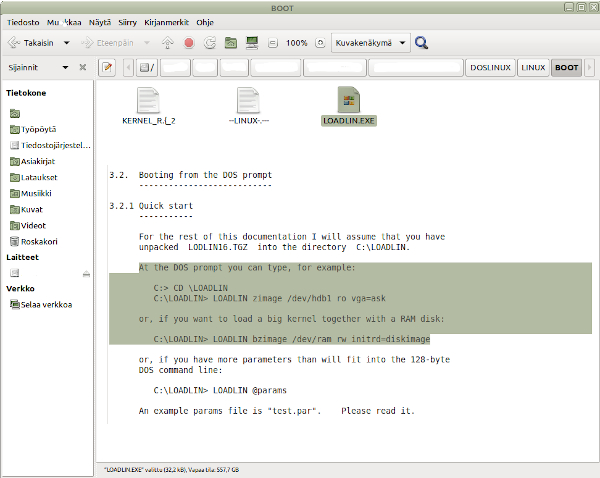Go back with Takaisin button
Screen dimensions: 600x478
pyautogui.click(x=31, y=43)
